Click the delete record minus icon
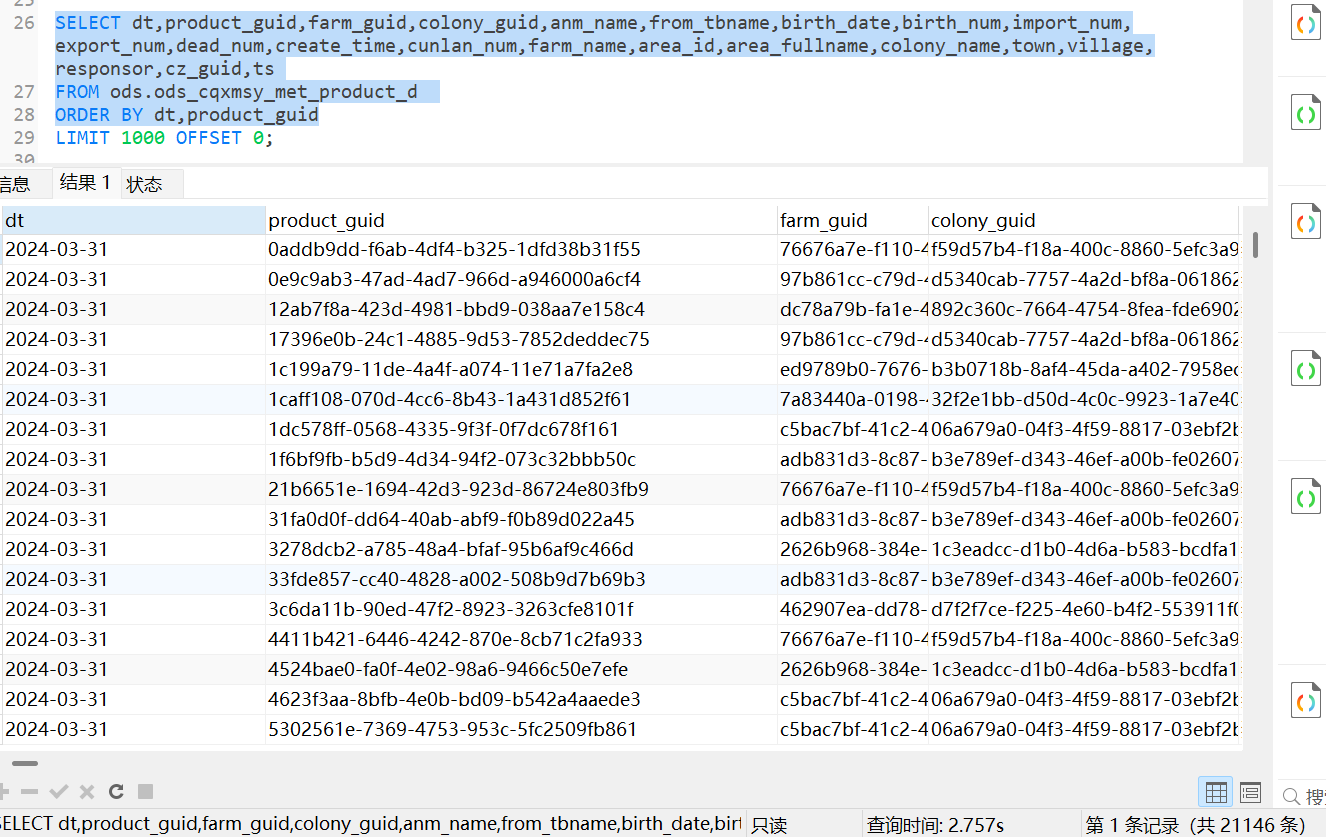Image resolution: width=1326 pixels, height=837 pixels. [30, 792]
